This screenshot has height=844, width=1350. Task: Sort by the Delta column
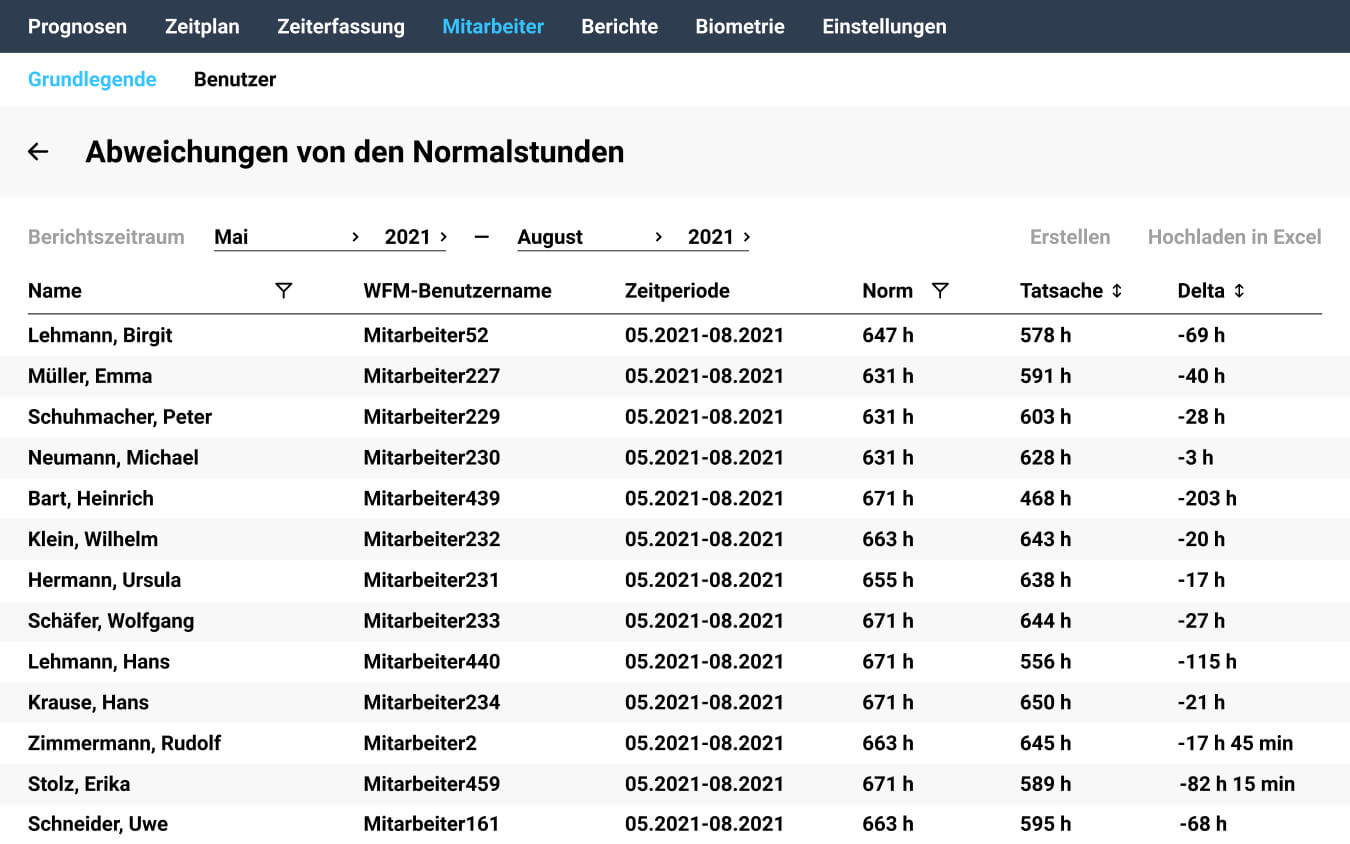pos(1239,291)
